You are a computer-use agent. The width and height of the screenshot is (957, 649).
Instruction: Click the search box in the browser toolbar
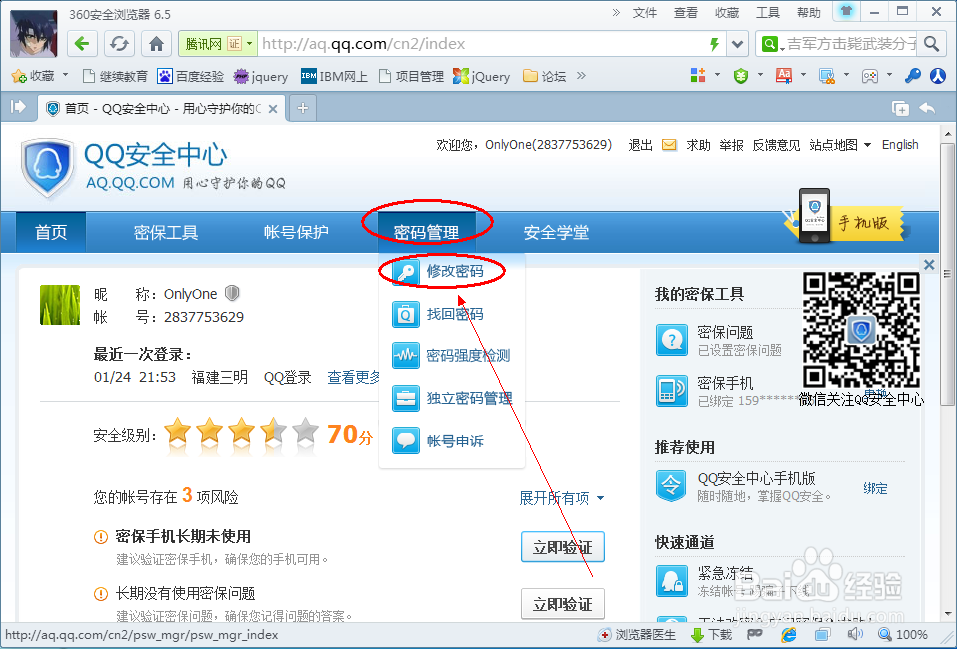click(850, 44)
